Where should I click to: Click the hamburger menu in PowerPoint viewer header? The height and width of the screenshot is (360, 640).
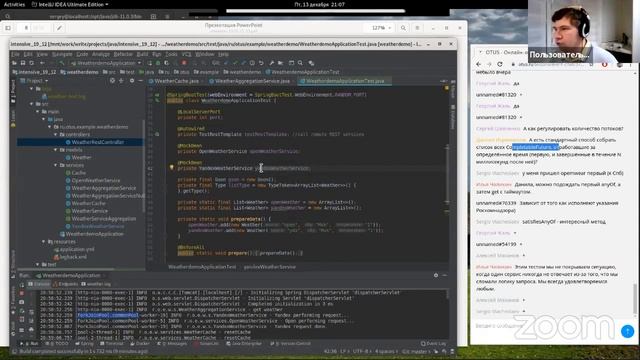(417, 28)
